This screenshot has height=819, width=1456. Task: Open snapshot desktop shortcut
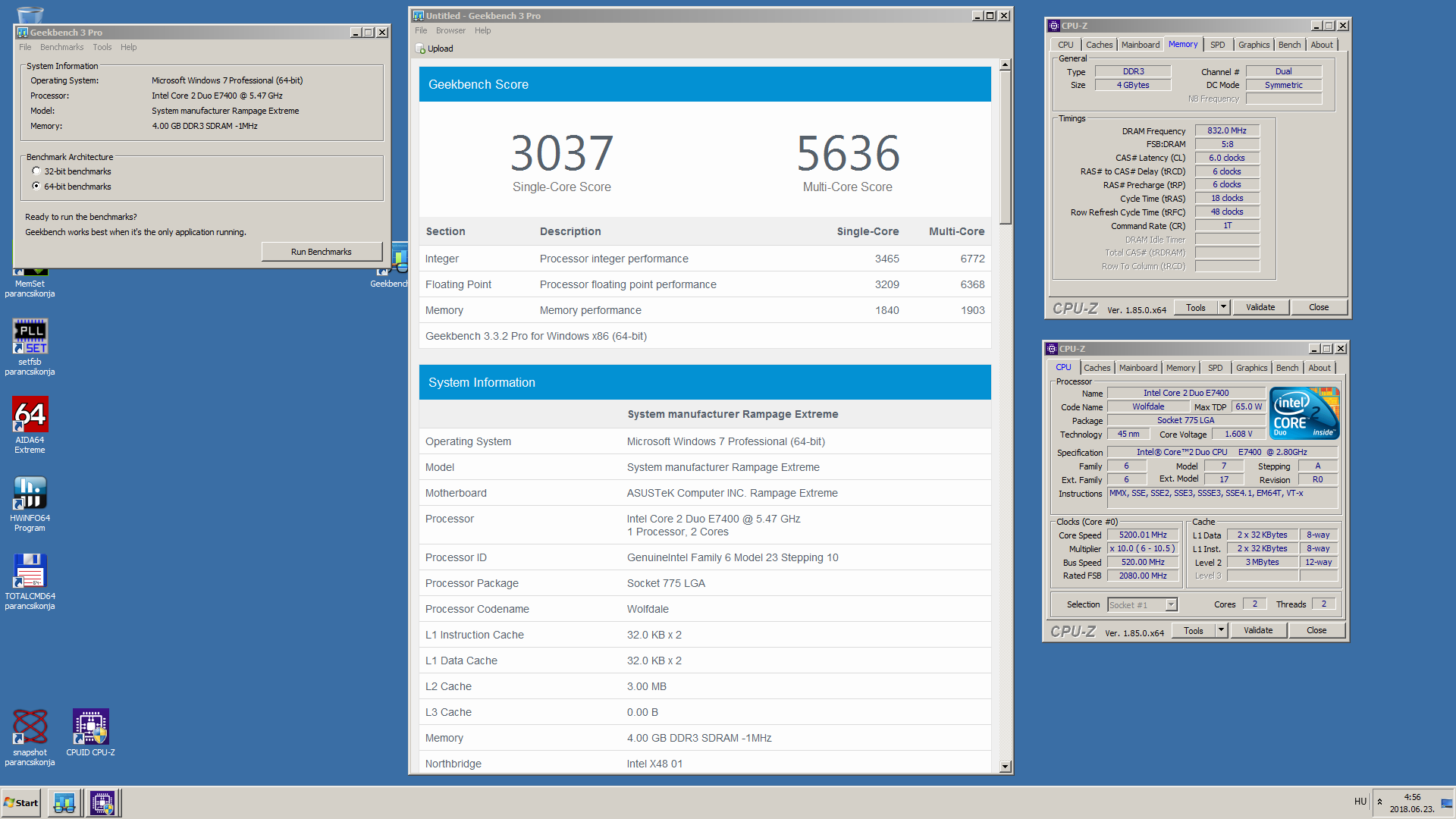(x=30, y=737)
